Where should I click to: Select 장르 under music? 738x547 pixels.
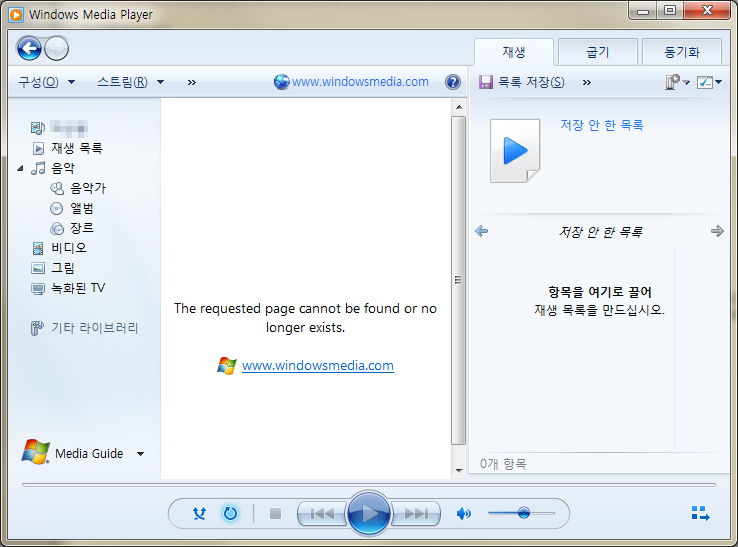click(x=82, y=228)
